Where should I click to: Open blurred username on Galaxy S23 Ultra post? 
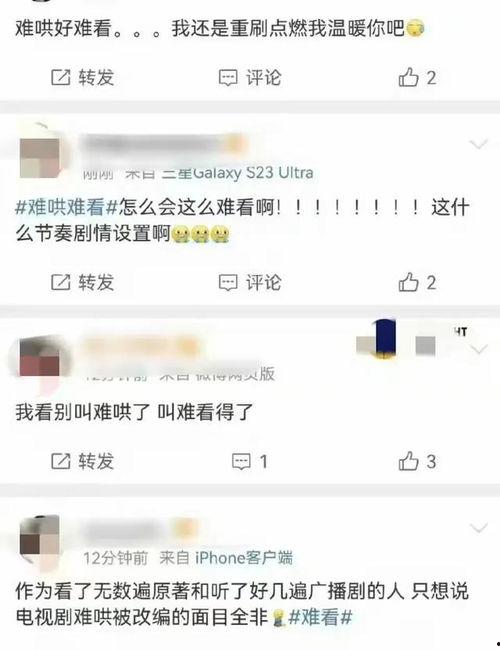pos(164,144)
